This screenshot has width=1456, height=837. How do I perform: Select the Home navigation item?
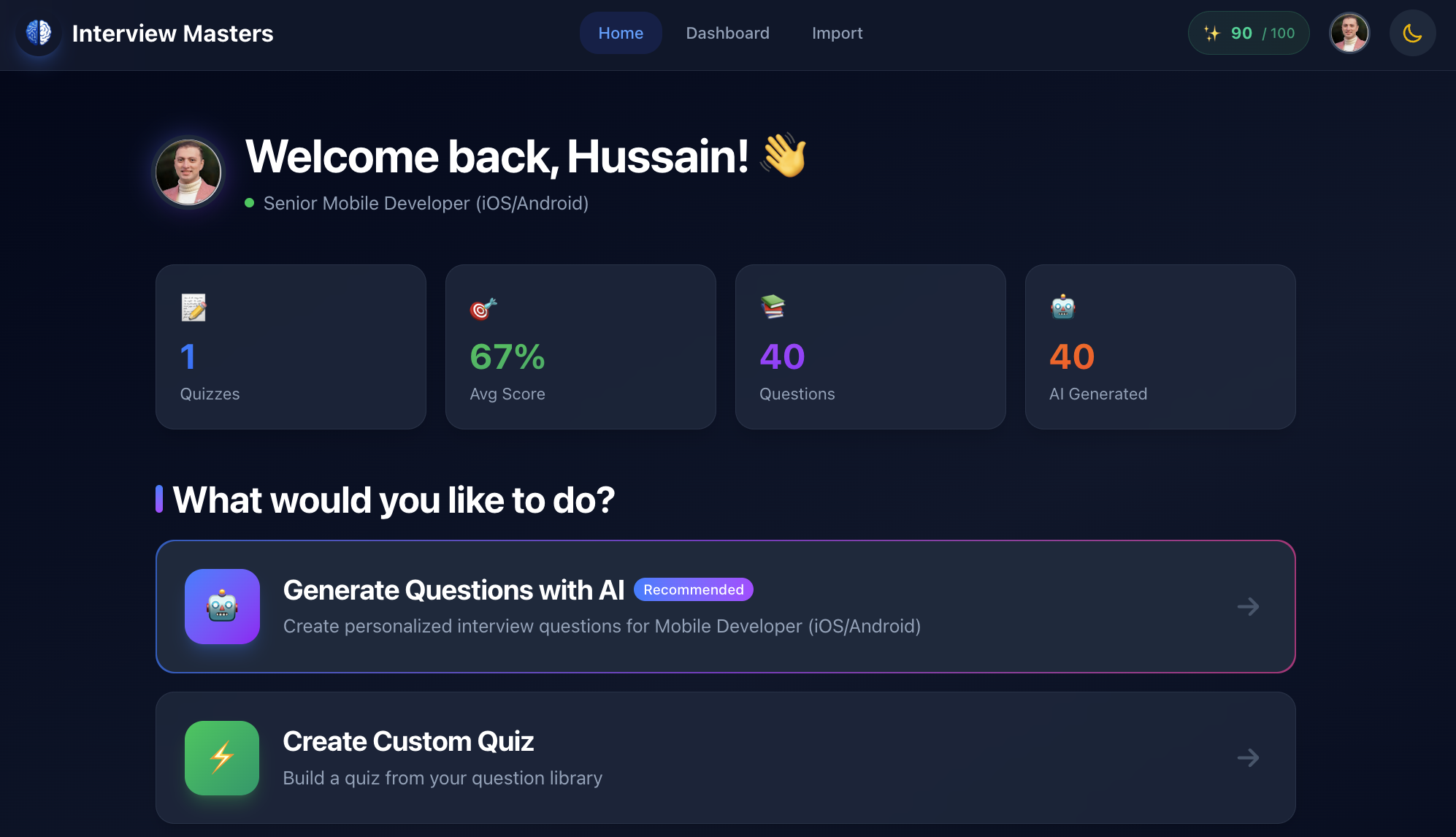pos(620,33)
